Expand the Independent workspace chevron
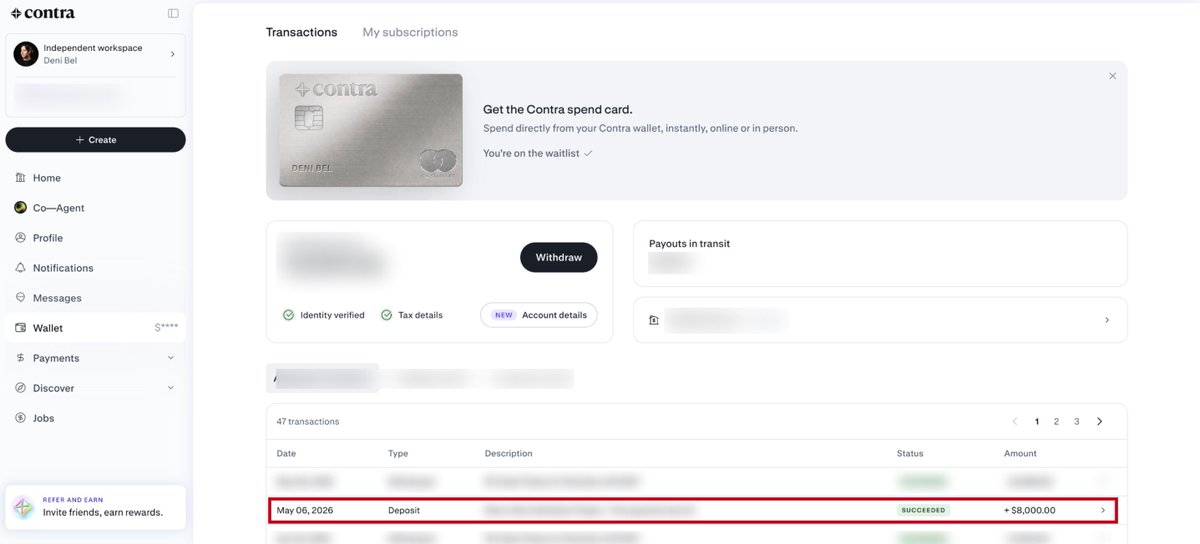 pyautogui.click(x=172, y=54)
